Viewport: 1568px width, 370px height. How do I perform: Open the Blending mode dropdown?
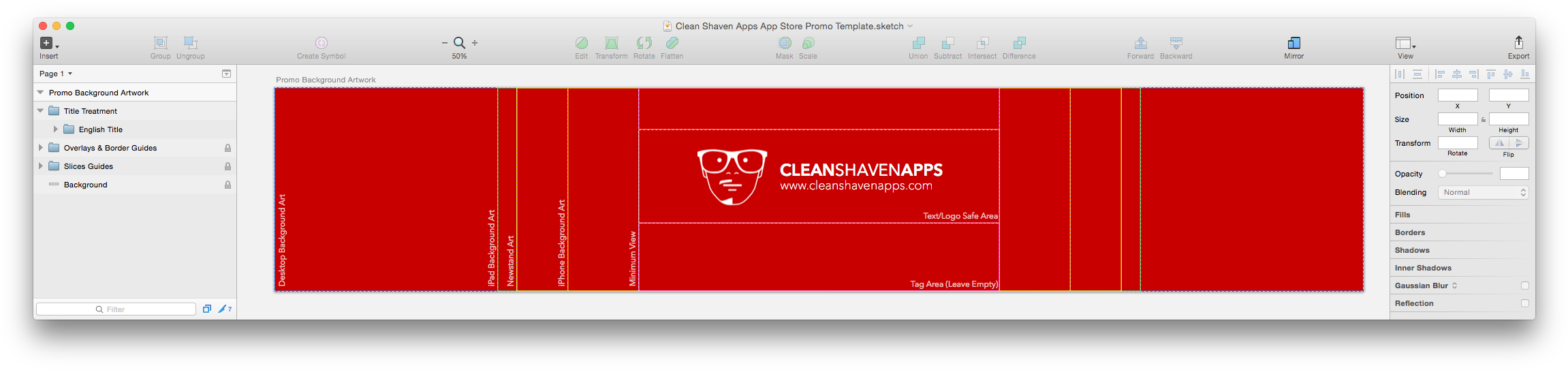coord(1483,192)
